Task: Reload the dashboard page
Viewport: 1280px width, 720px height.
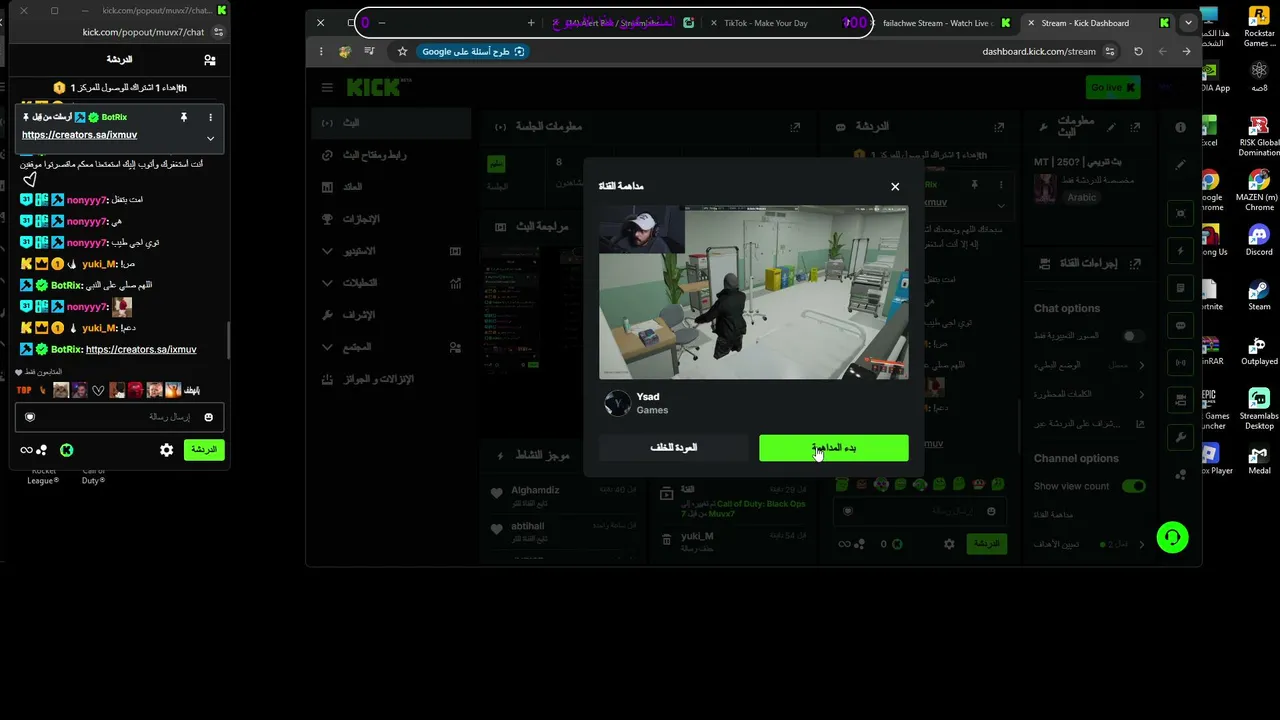Action: (x=1138, y=51)
